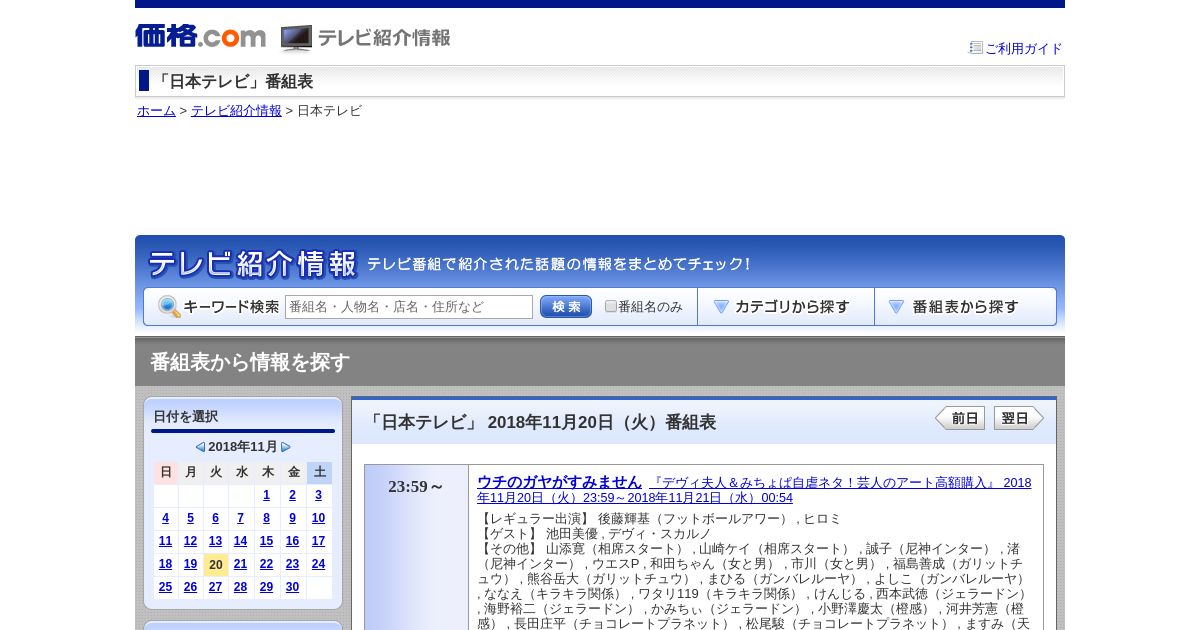Select November 8 in calendar
Image resolution: width=1200 pixels, height=630 pixels.
267,518
